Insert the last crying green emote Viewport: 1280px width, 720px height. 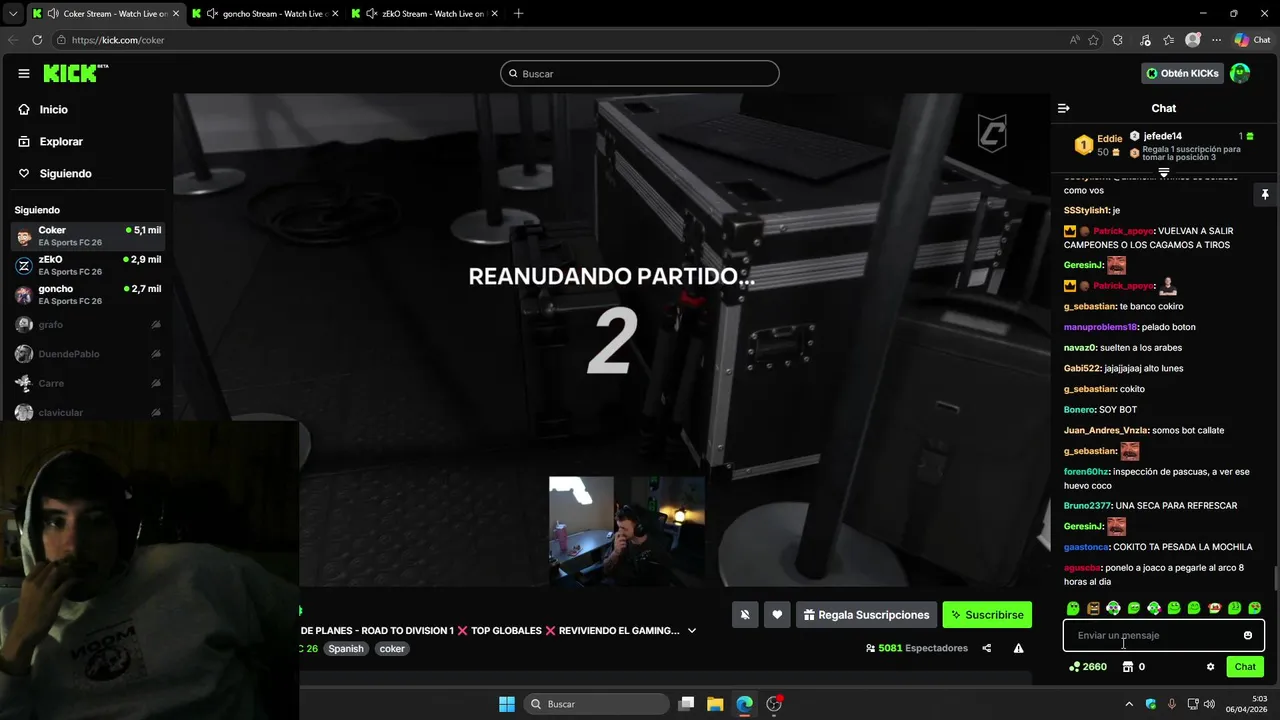pos(1255,608)
